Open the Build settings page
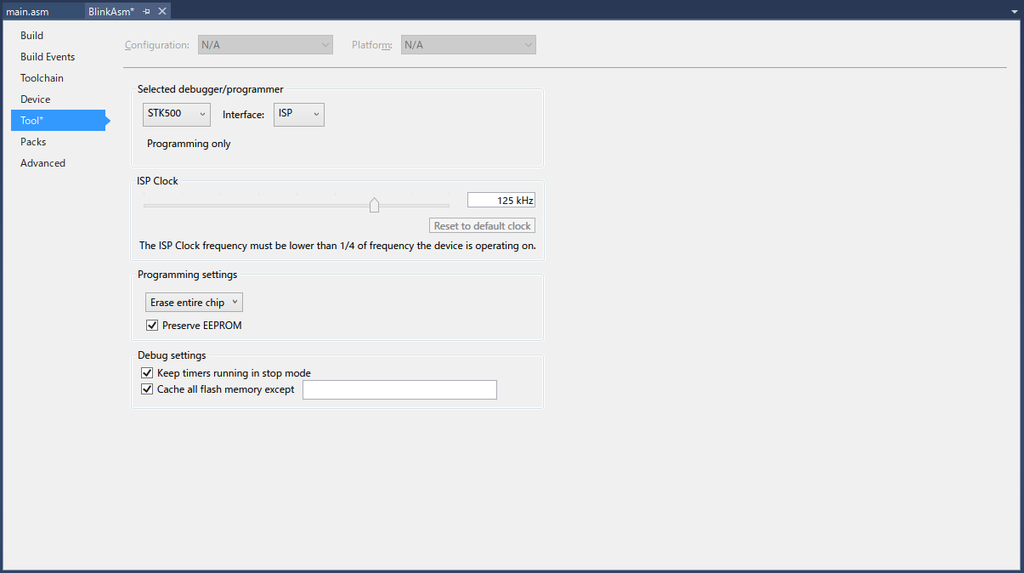This screenshot has height=573, width=1024. click(x=32, y=35)
